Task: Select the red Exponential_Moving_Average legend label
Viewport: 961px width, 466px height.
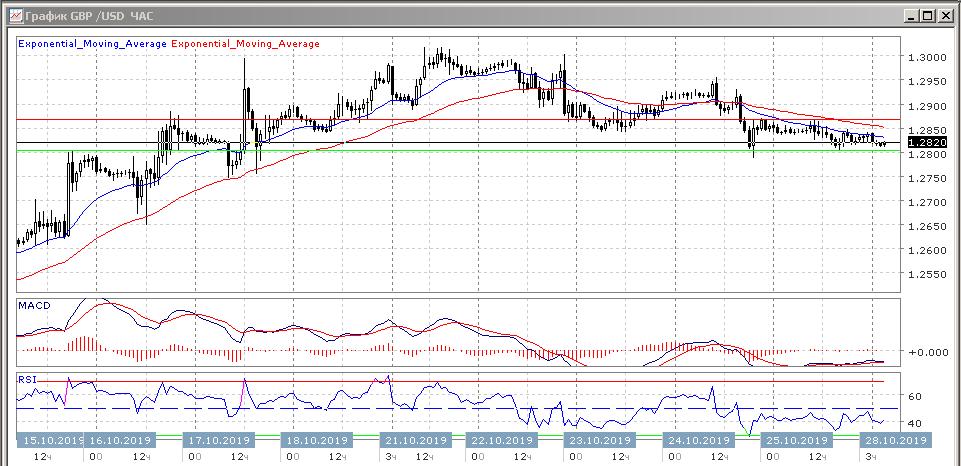Action: (x=246, y=44)
